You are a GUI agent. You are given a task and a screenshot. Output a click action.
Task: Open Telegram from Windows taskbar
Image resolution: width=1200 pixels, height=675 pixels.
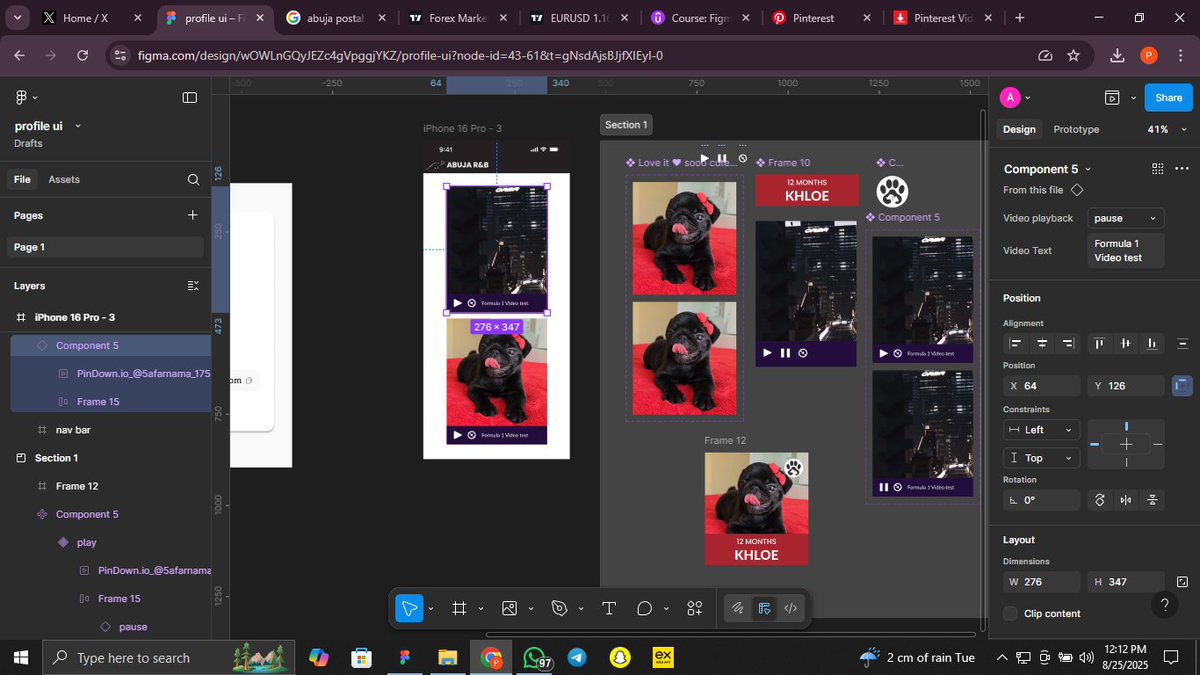point(577,657)
